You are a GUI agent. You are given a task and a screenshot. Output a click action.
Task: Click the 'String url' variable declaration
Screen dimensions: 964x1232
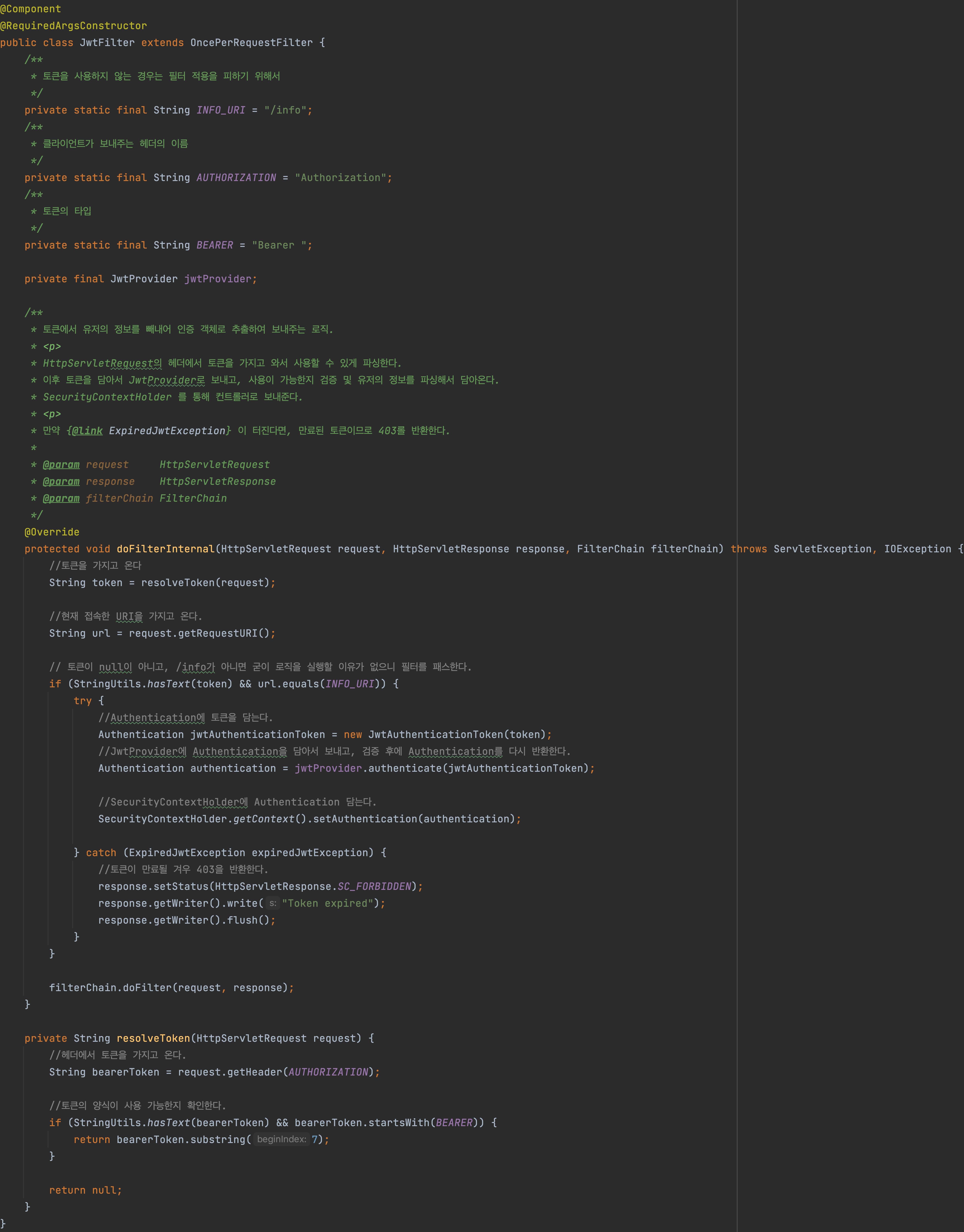(x=80, y=633)
